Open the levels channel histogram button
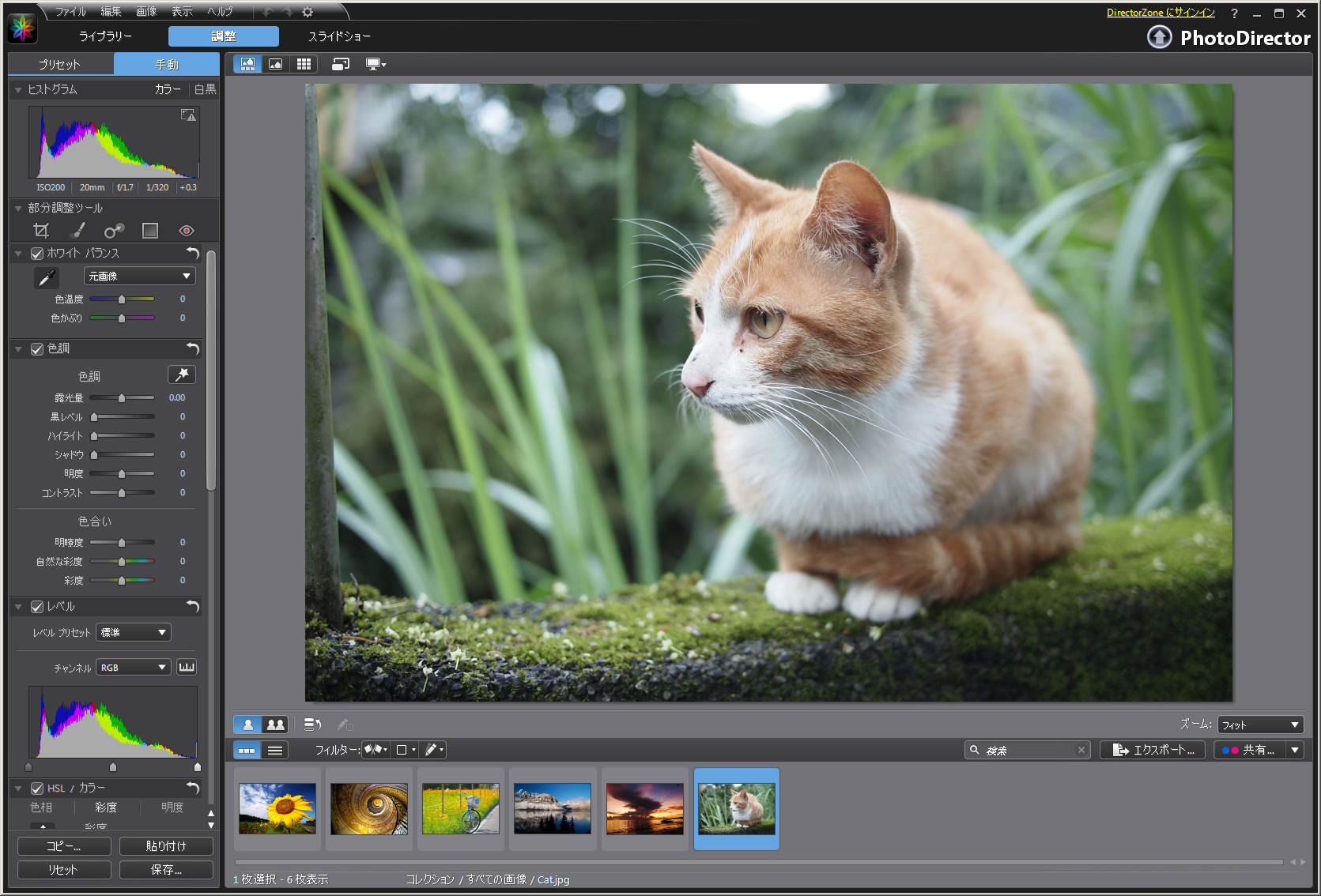 187,667
